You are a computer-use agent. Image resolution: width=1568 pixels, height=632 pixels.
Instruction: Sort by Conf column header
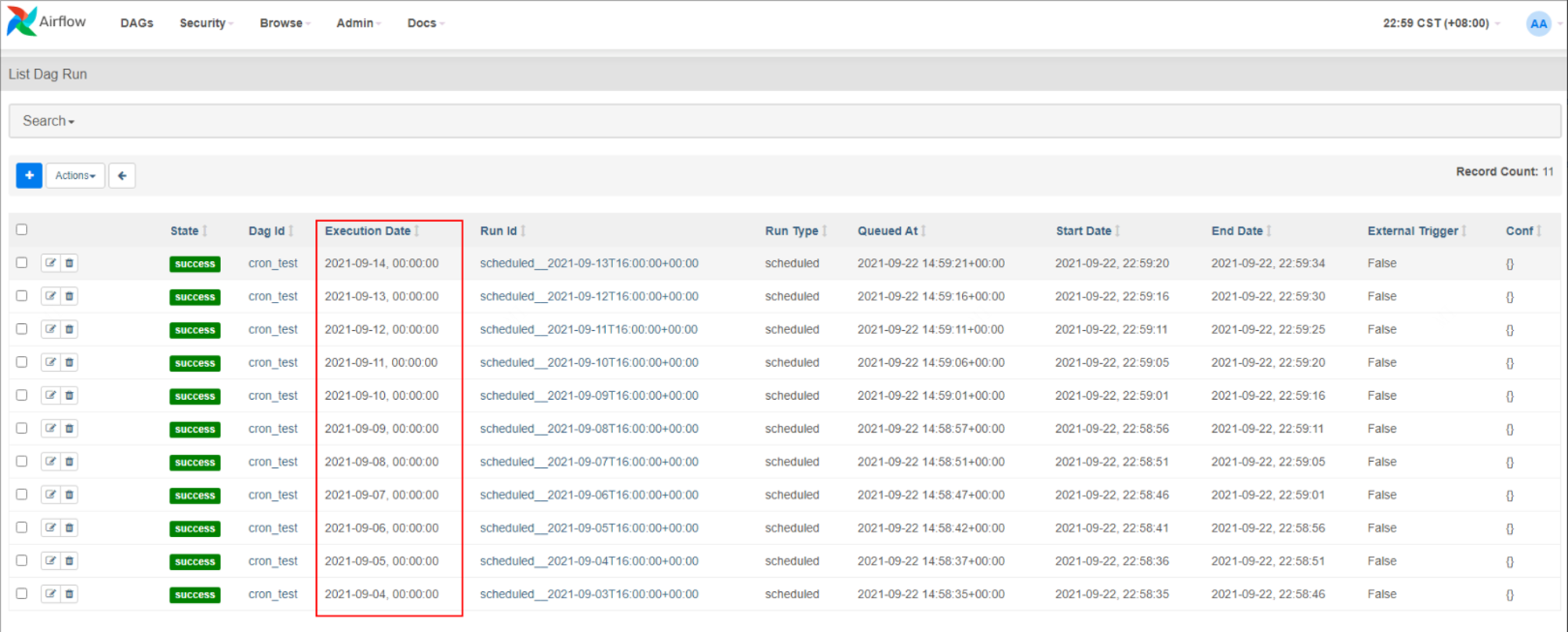1524,231
